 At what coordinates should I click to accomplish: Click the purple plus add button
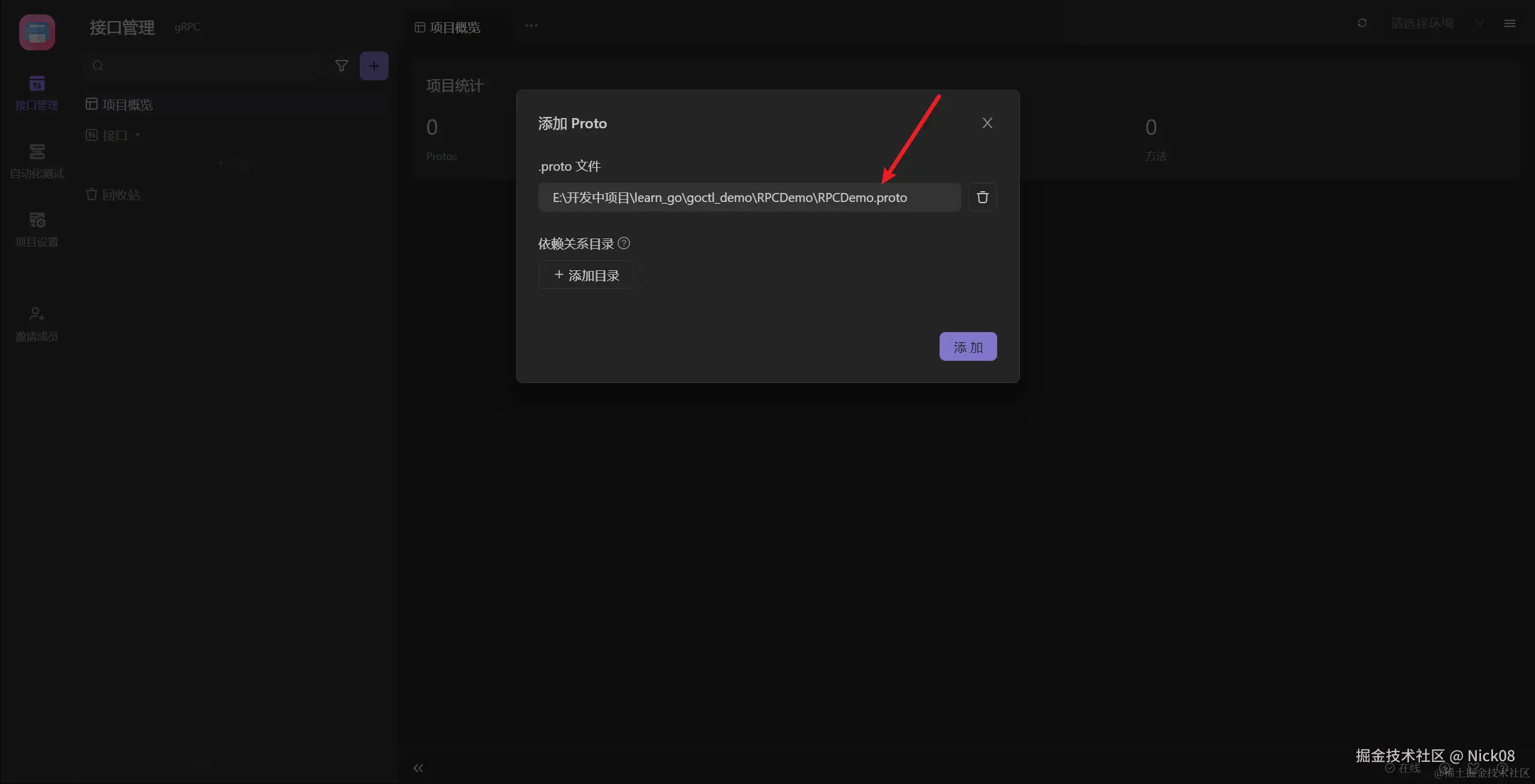[x=374, y=66]
